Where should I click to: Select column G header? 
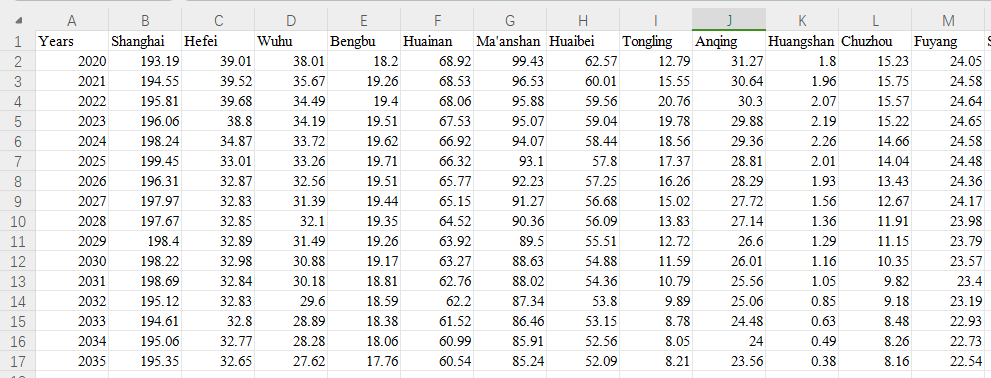[x=510, y=21]
